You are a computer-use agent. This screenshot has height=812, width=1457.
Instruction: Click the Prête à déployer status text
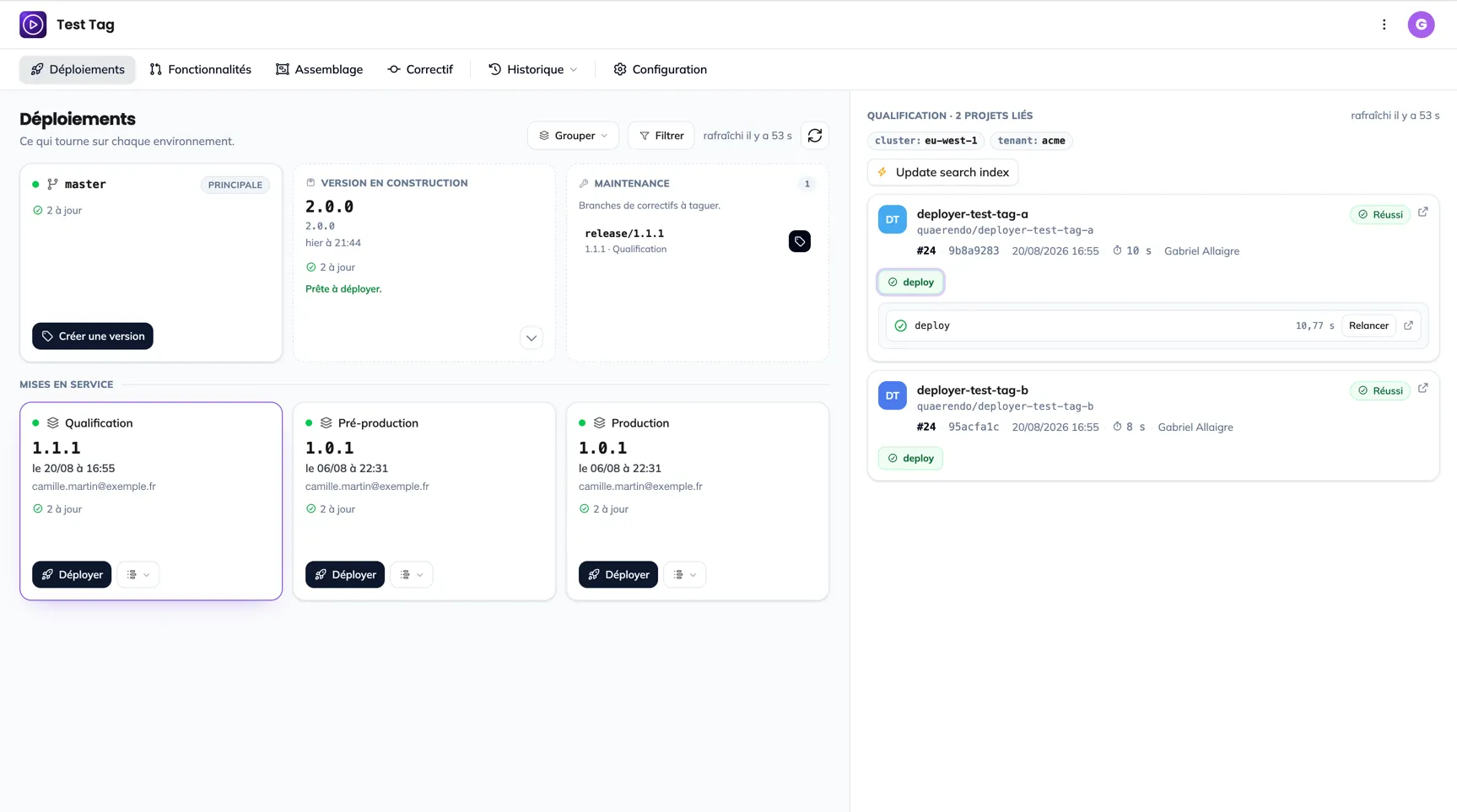point(343,289)
